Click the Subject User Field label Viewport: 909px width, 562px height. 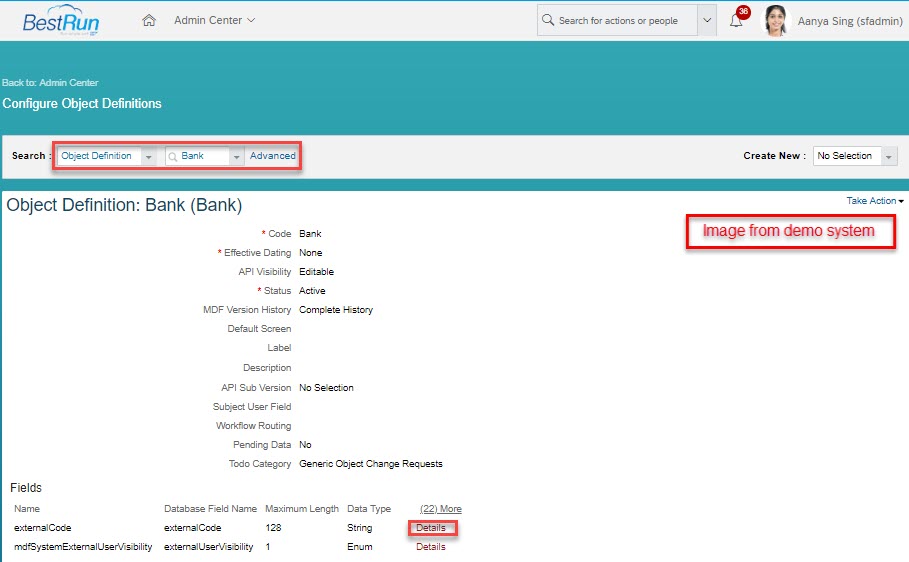(x=252, y=407)
